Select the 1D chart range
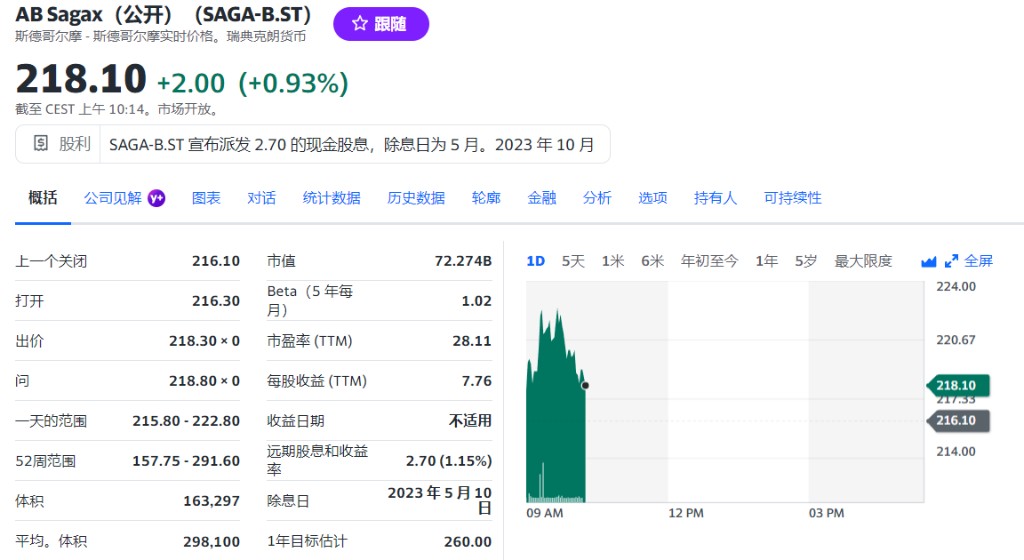This screenshot has height=560, width=1024. click(535, 261)
